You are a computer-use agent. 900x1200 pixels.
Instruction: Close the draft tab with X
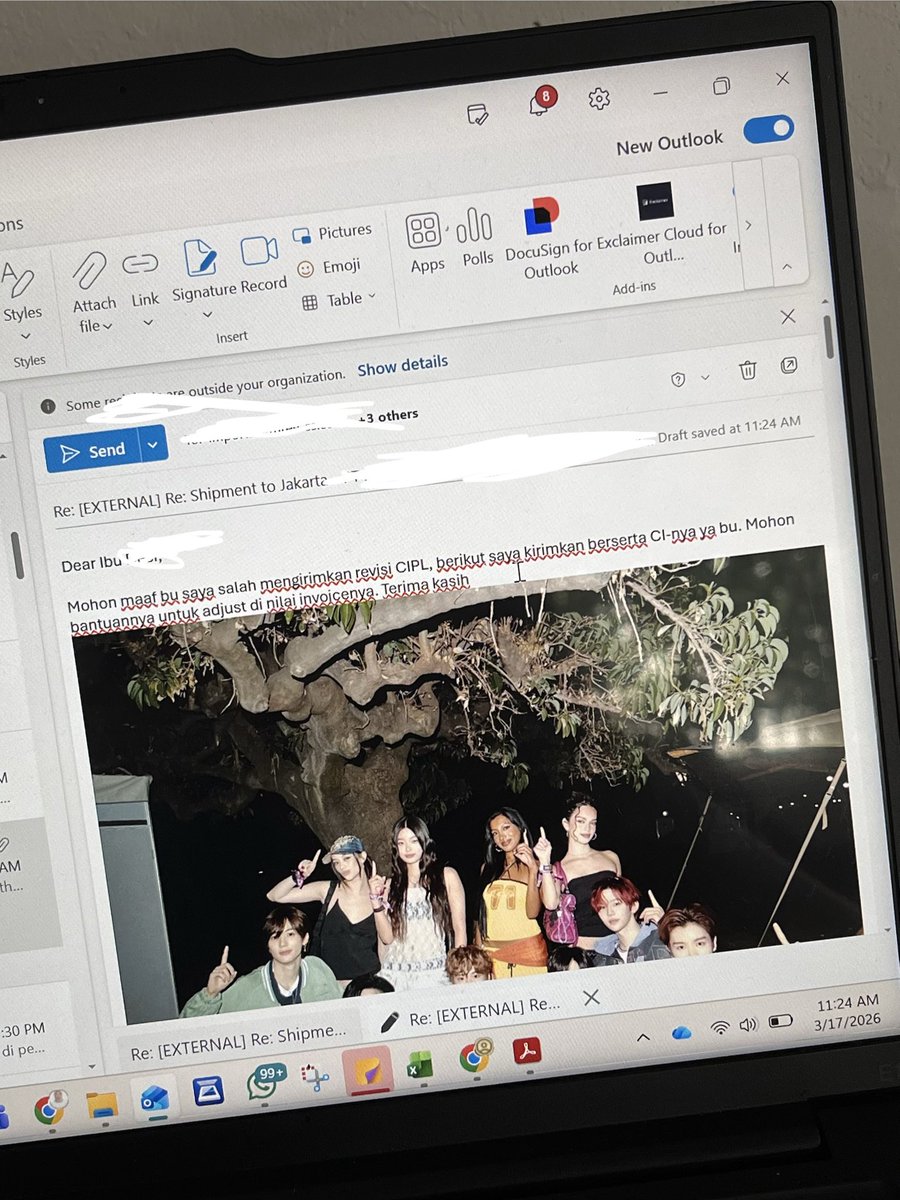pyautogui.click(x=591, y=997)
